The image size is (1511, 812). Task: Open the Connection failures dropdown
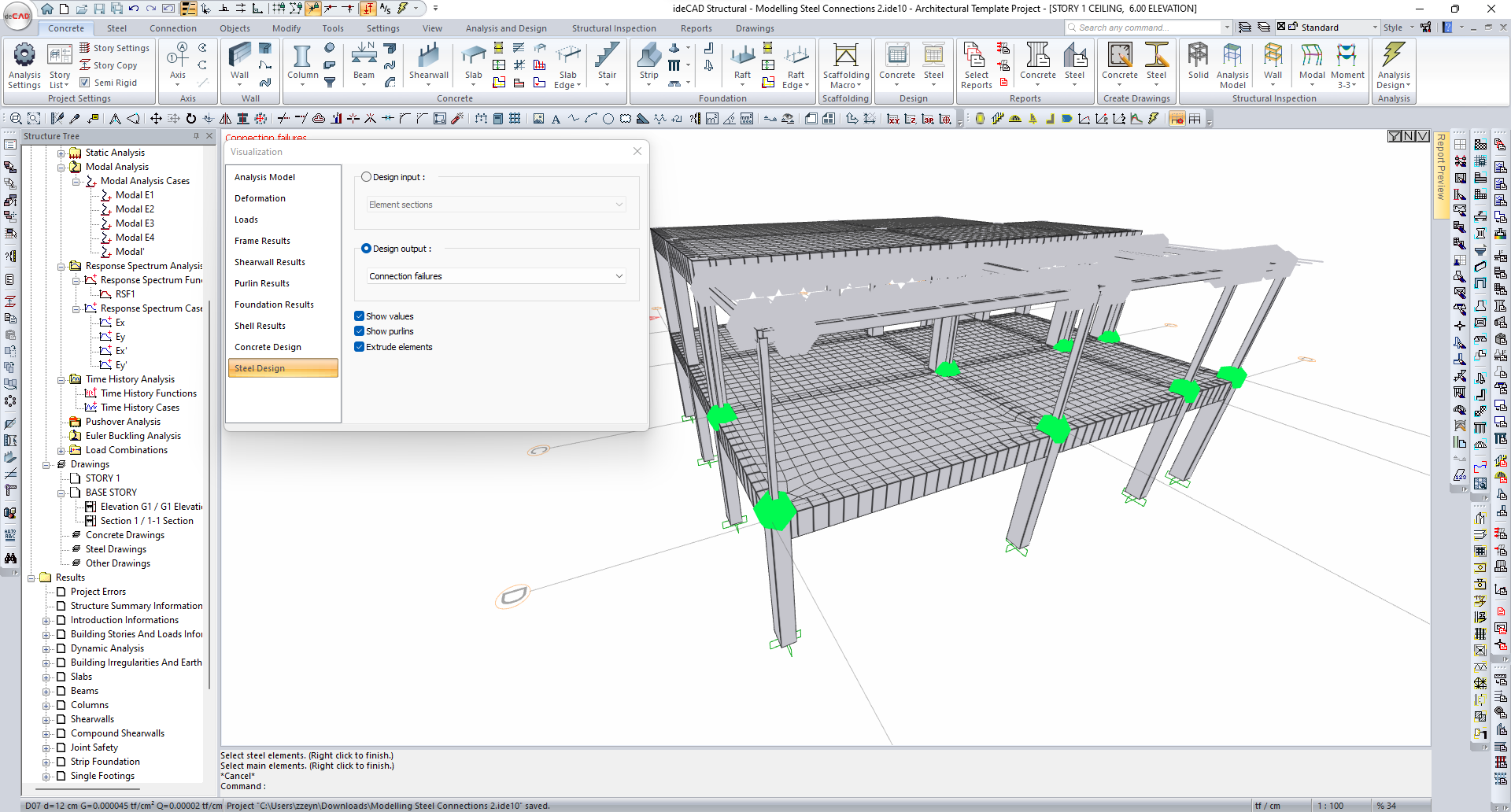(x=496, y=276)
